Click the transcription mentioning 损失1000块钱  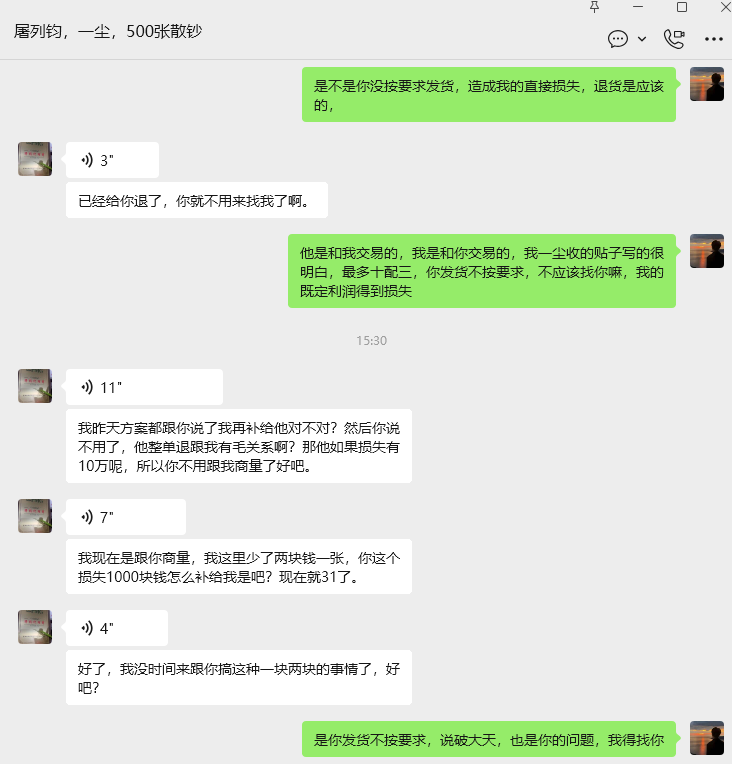pyautogui.click(x=239, y=567)
